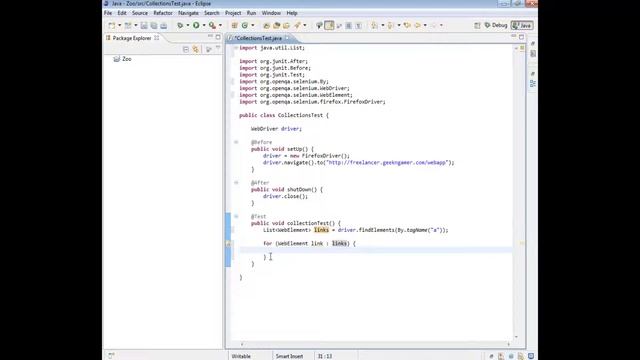Click the New Java Class icon
The height and width of the screenshot is (360, 640).
tap(244, 25)
